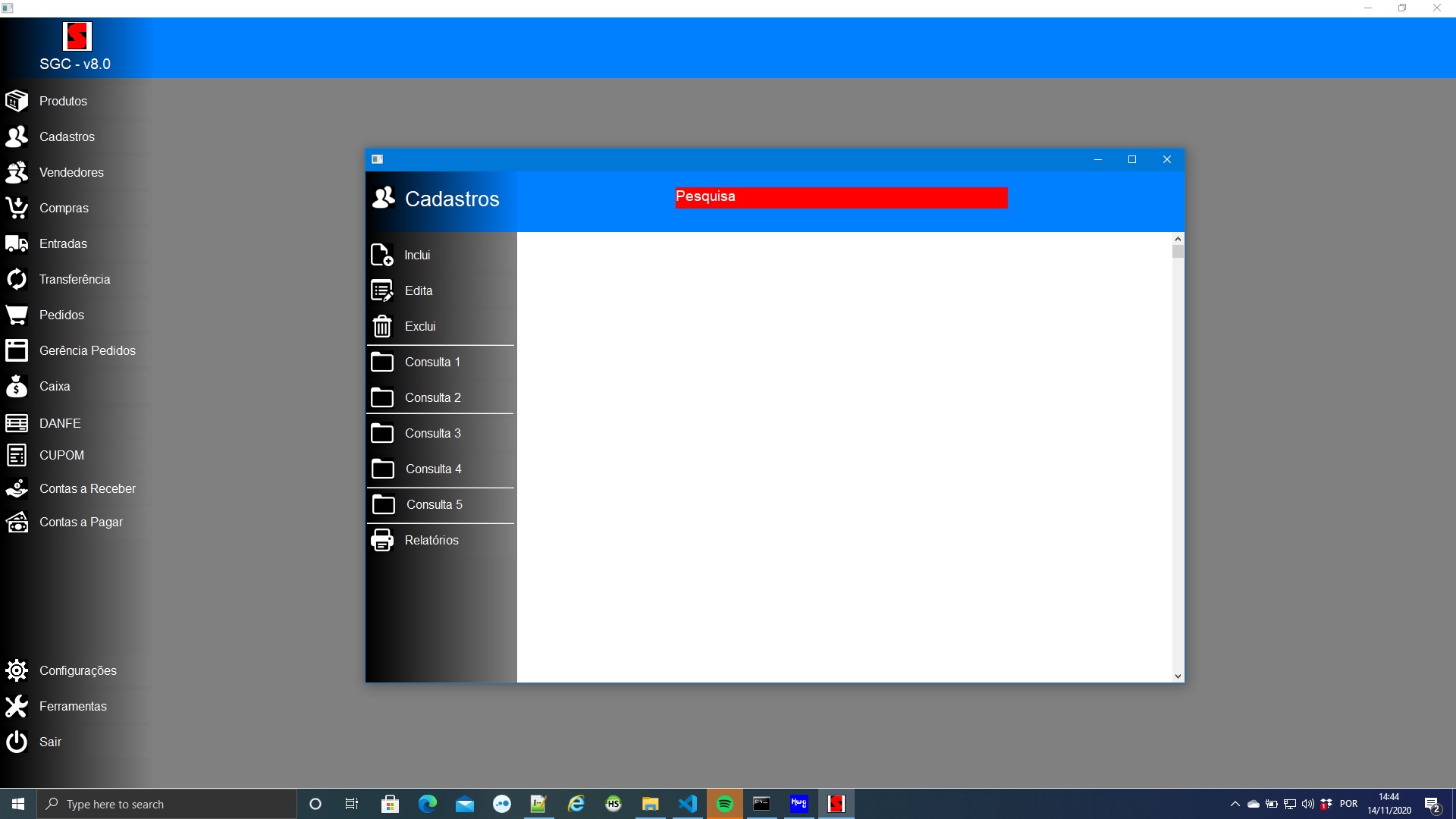1456x819 pixels.
Task: Click the Sair power icon
Action: (17, 742)
